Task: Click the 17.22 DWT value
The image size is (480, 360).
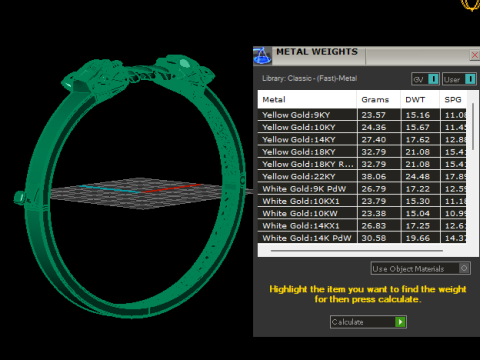Action: click(418, 189)
